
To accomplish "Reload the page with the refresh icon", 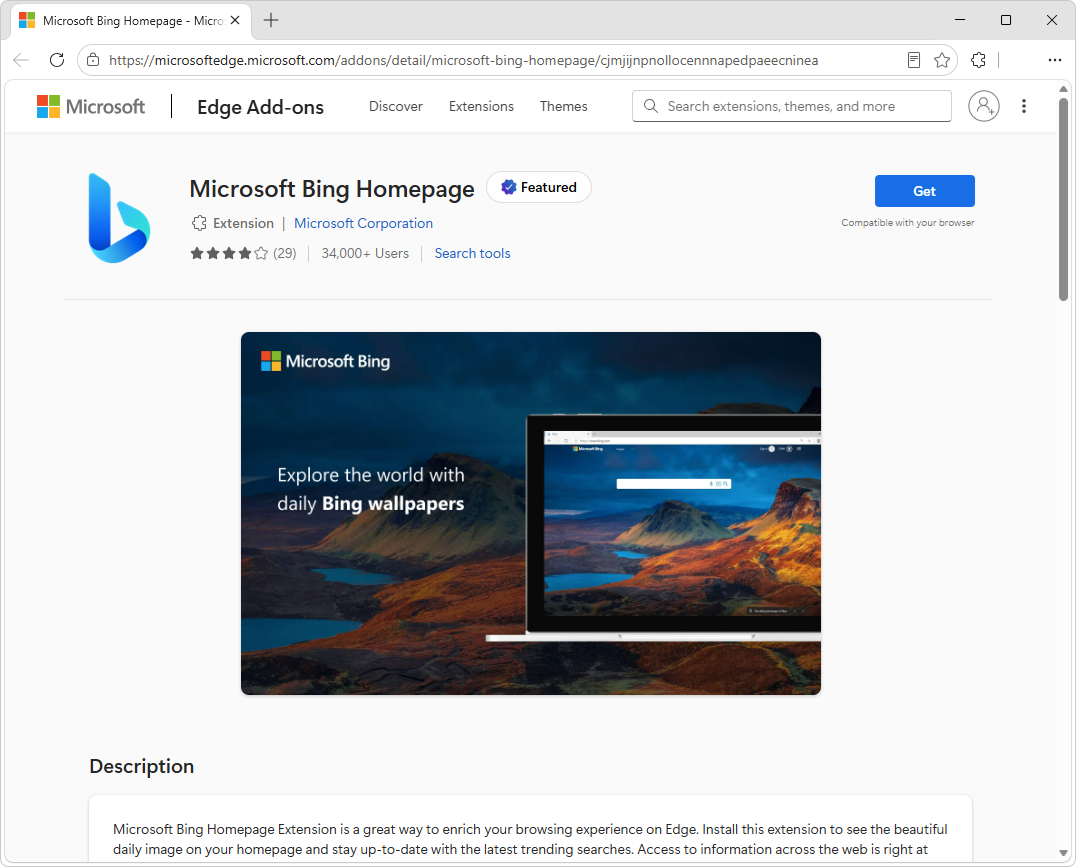I will (x=57, y=60).
